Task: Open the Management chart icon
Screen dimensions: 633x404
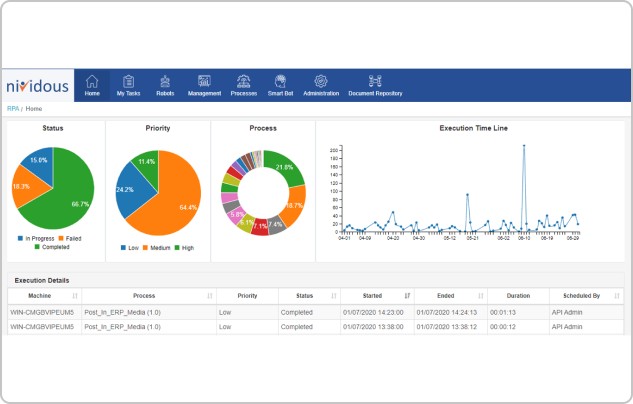Action: tap(204, 81)
